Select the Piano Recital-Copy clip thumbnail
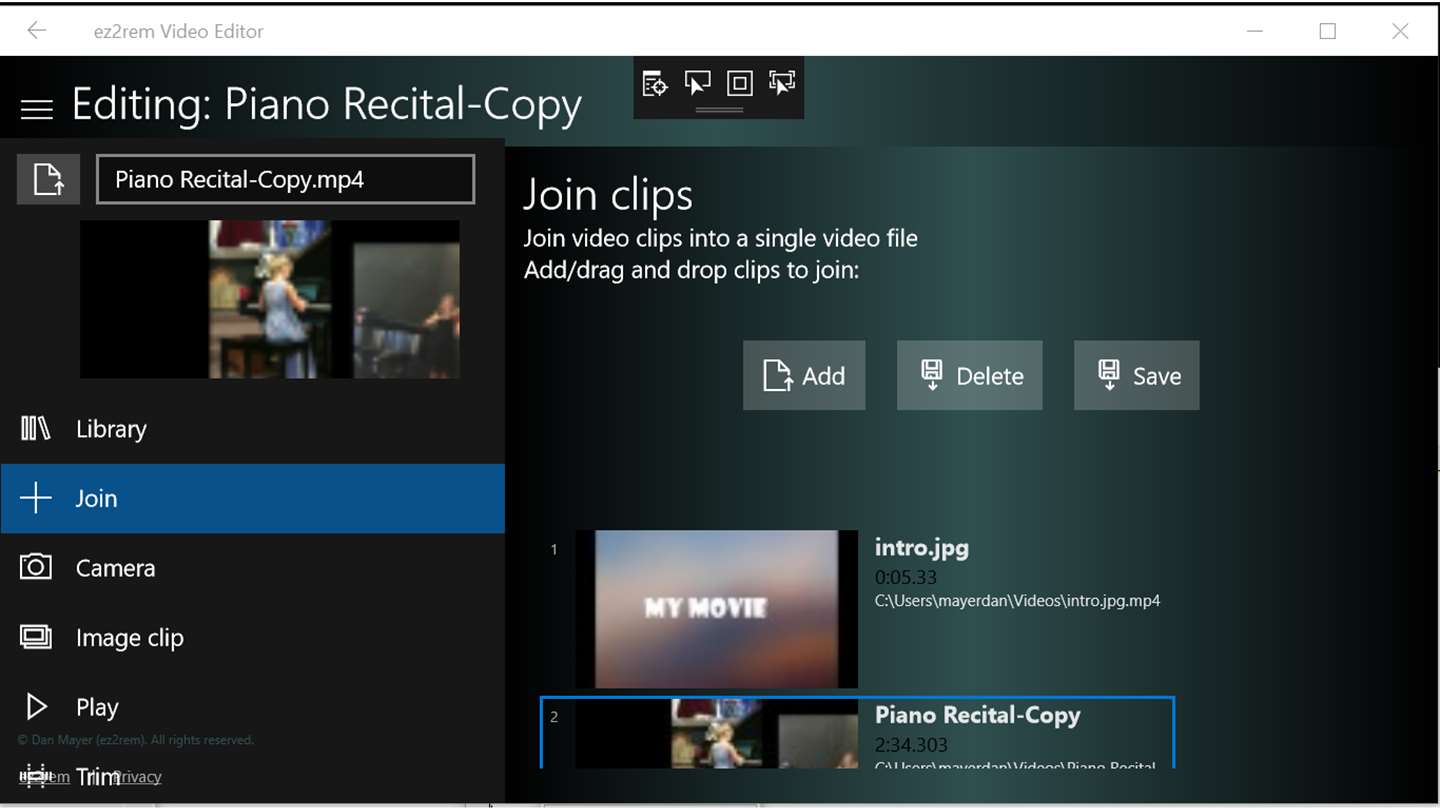The width and height of the screenshot is (1440, 810). 717,734
